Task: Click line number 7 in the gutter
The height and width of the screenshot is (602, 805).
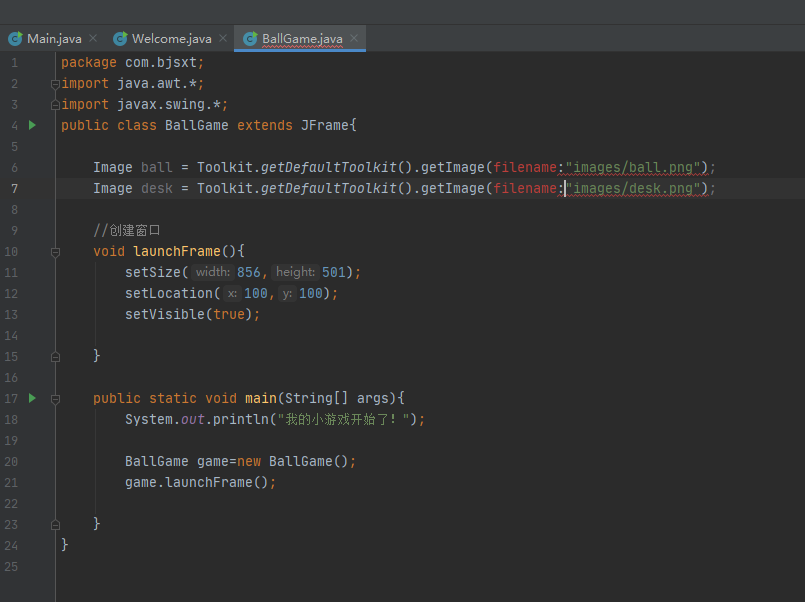Action: click(x=14, y=189)
